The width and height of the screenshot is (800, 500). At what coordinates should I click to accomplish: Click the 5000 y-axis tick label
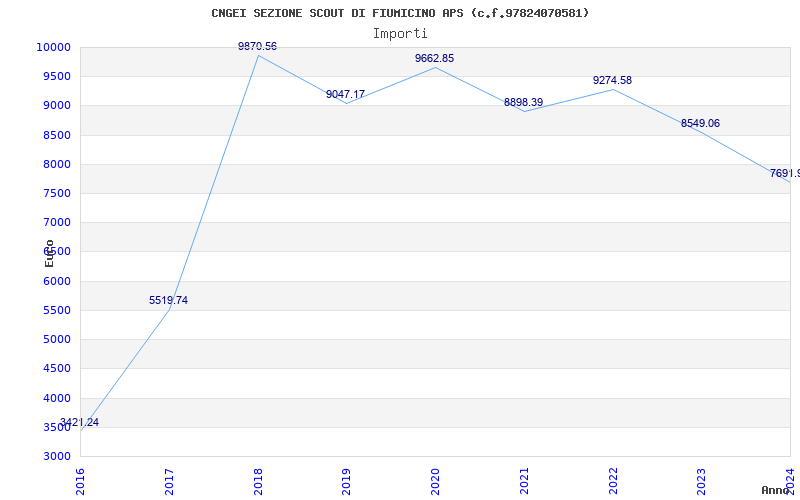click(x=56, y=339)
